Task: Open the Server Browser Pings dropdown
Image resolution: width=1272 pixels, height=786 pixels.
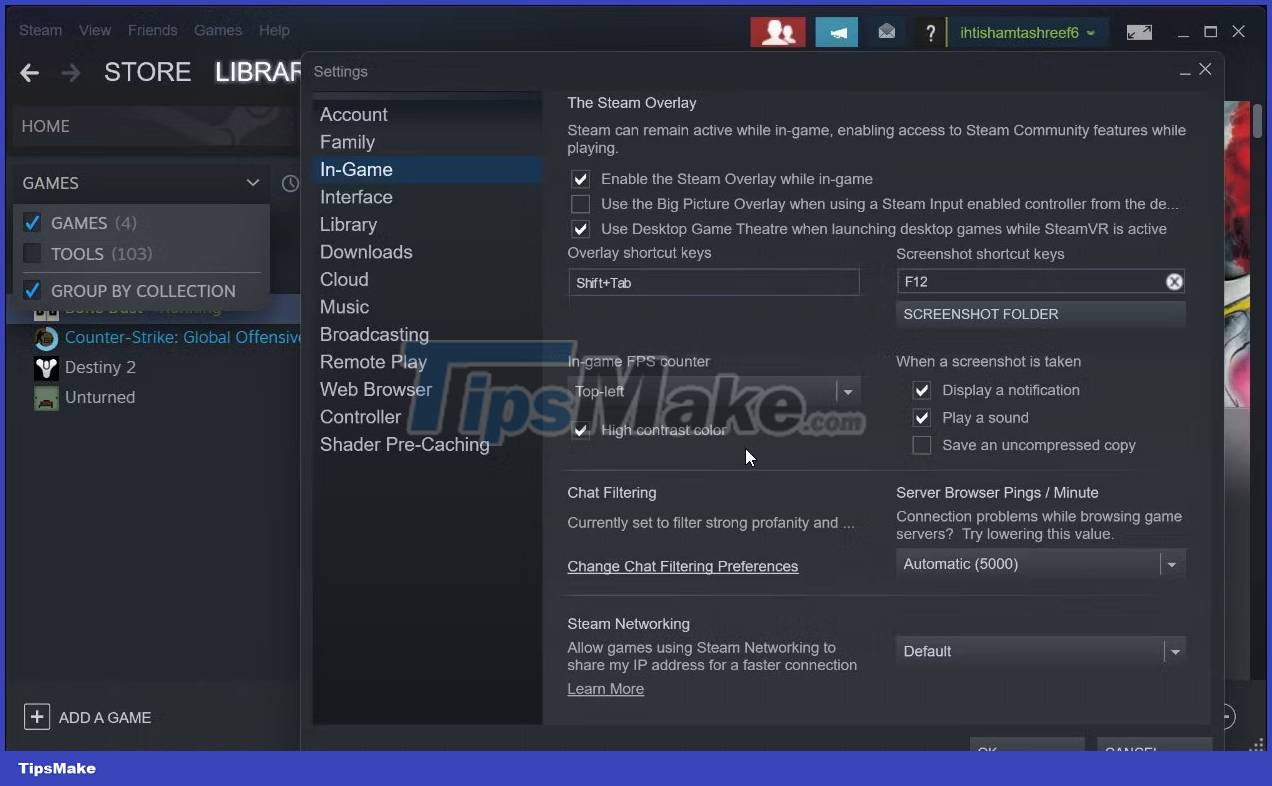Action: click(x=1171, y=564)
